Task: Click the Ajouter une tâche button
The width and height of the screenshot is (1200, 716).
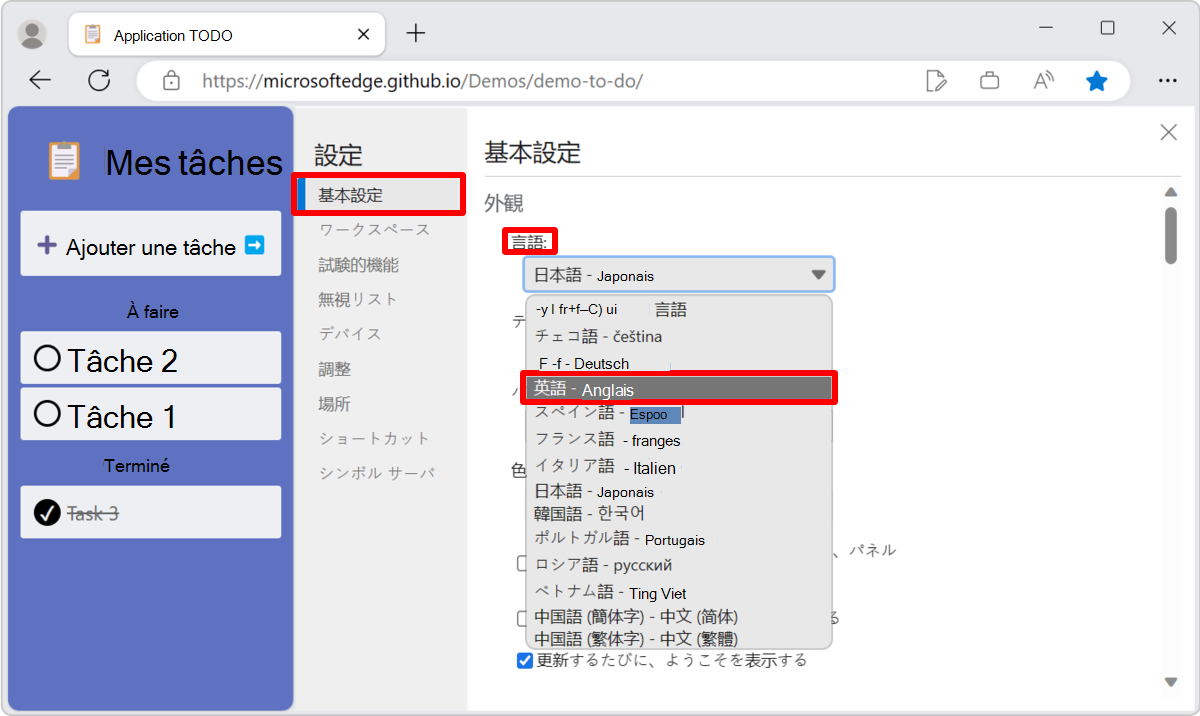Action: [x=150, y=245]
